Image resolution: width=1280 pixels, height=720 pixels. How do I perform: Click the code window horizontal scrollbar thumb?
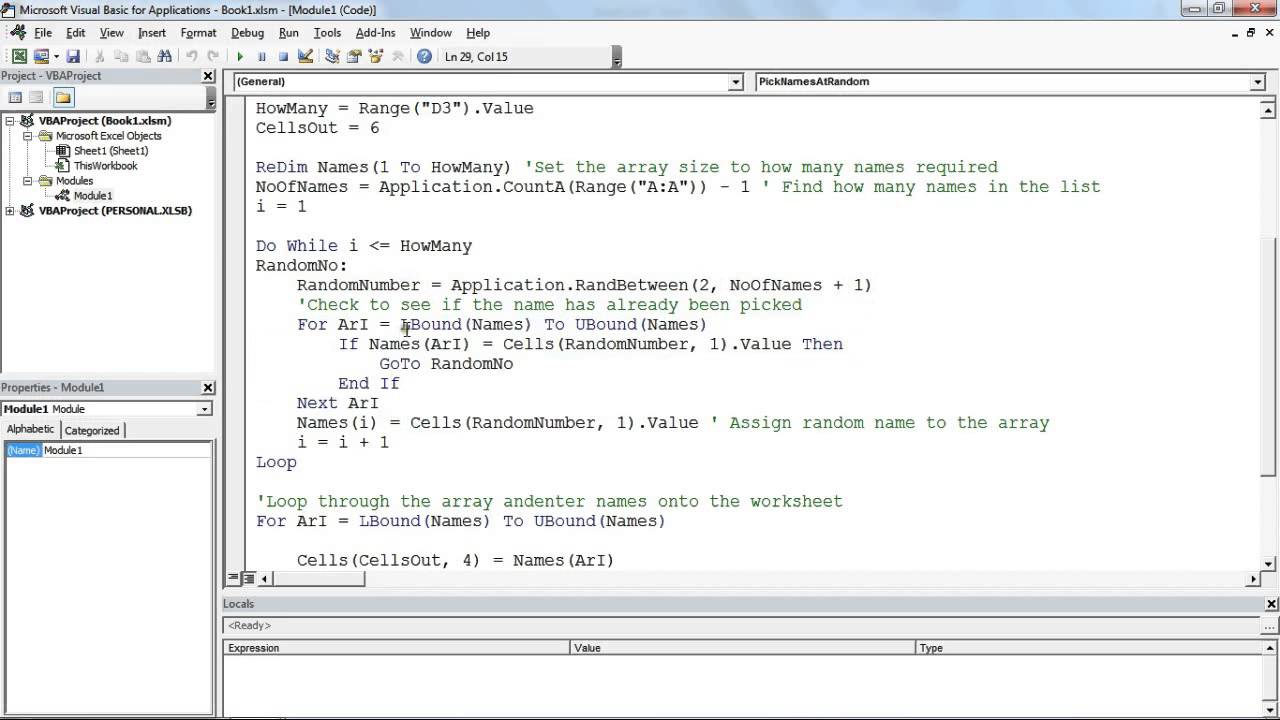pos(320,579)
